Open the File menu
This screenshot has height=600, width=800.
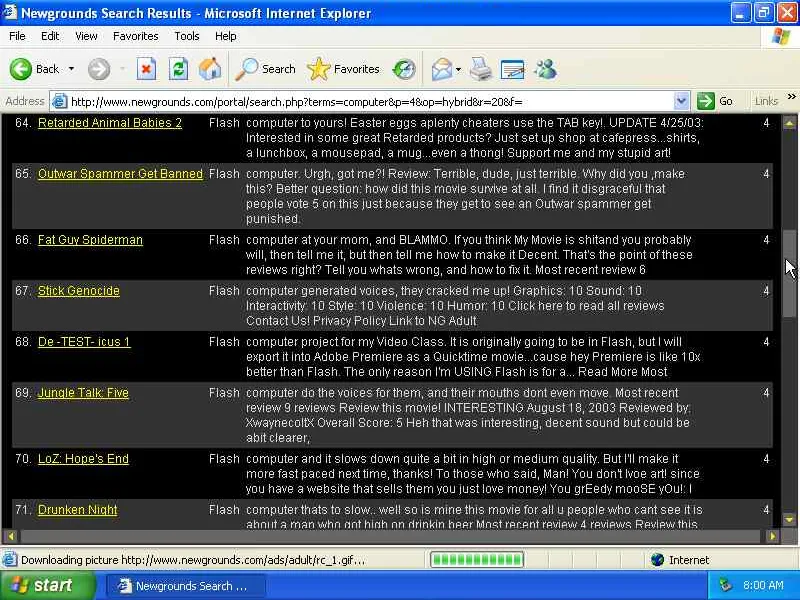point(17,36)
